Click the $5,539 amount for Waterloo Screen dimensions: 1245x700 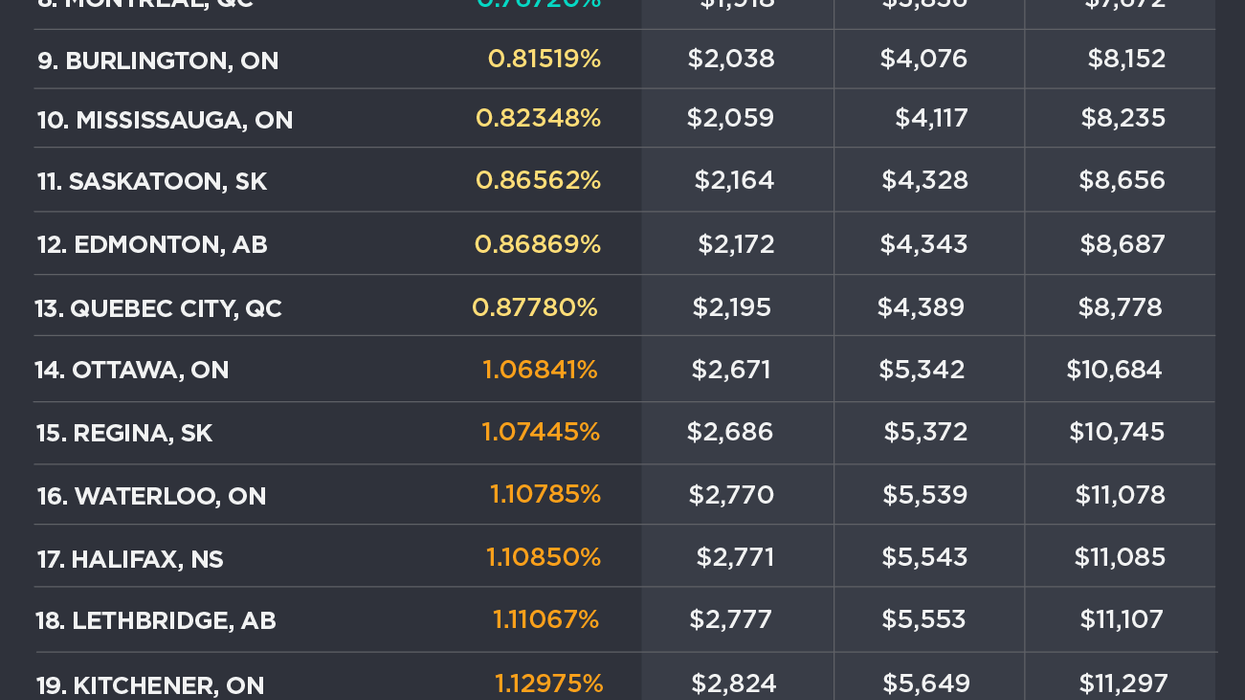point(924,495)
